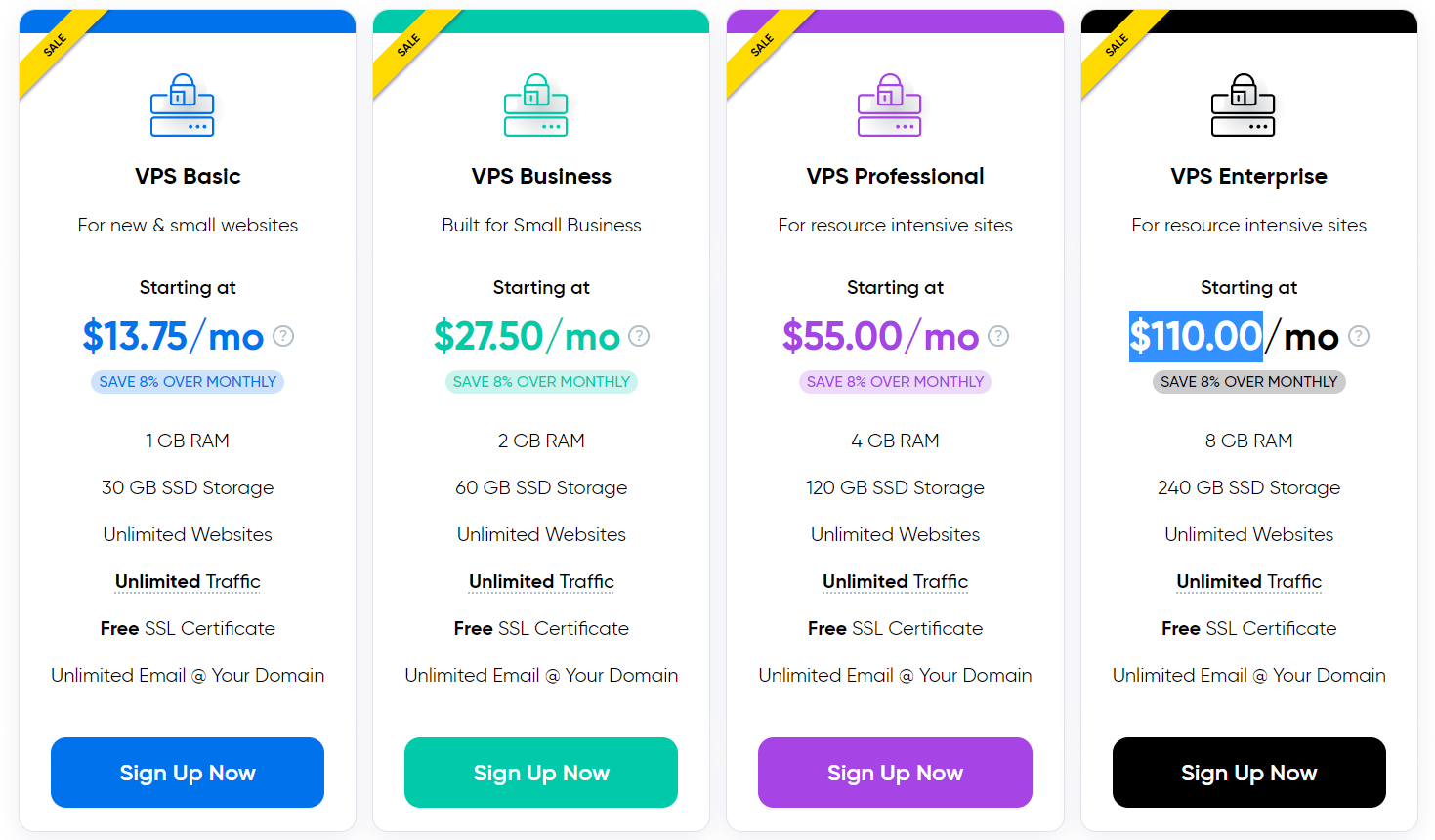
Task: Click the green Sign Up Now button
Action: pyautogui.click(x=541, y=773)
